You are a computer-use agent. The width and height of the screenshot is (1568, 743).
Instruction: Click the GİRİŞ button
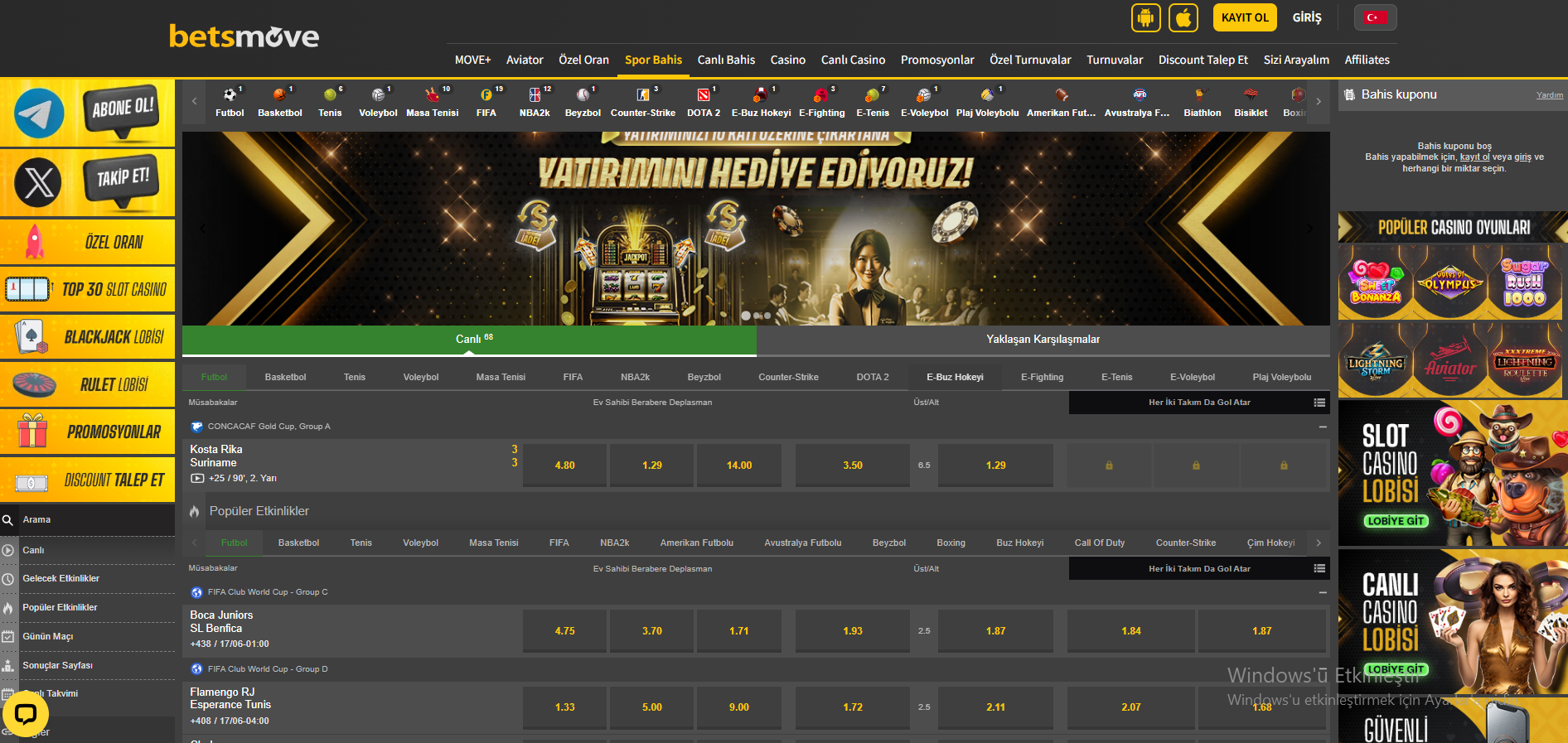point(1307,17)
